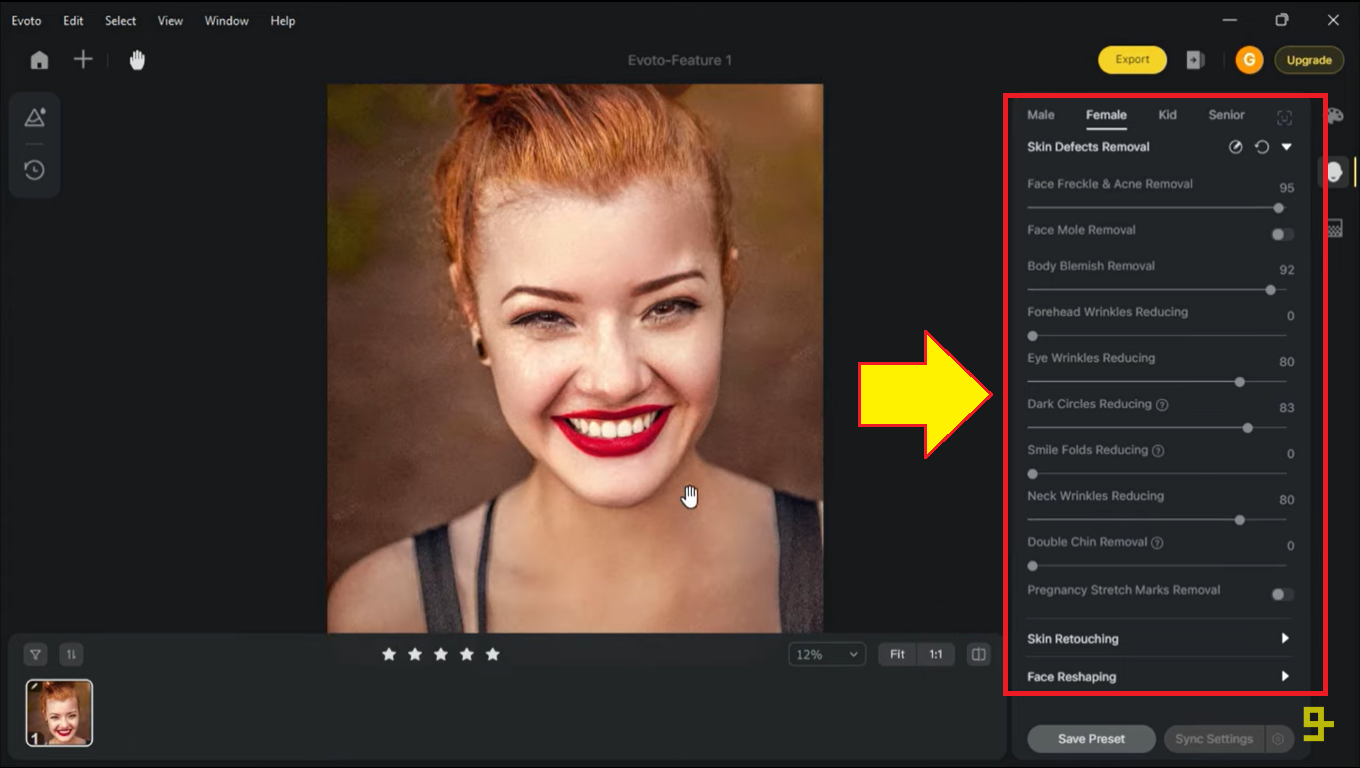Viewport: 1360px width, 768px height.
Task: Click the Save Preset button
Action: coord(1091,739)
